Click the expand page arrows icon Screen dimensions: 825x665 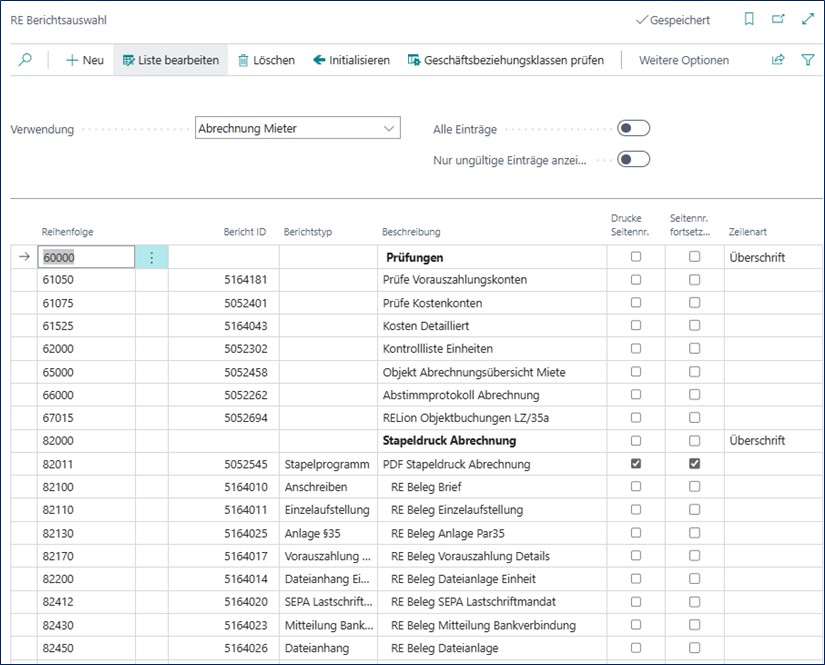808,19
